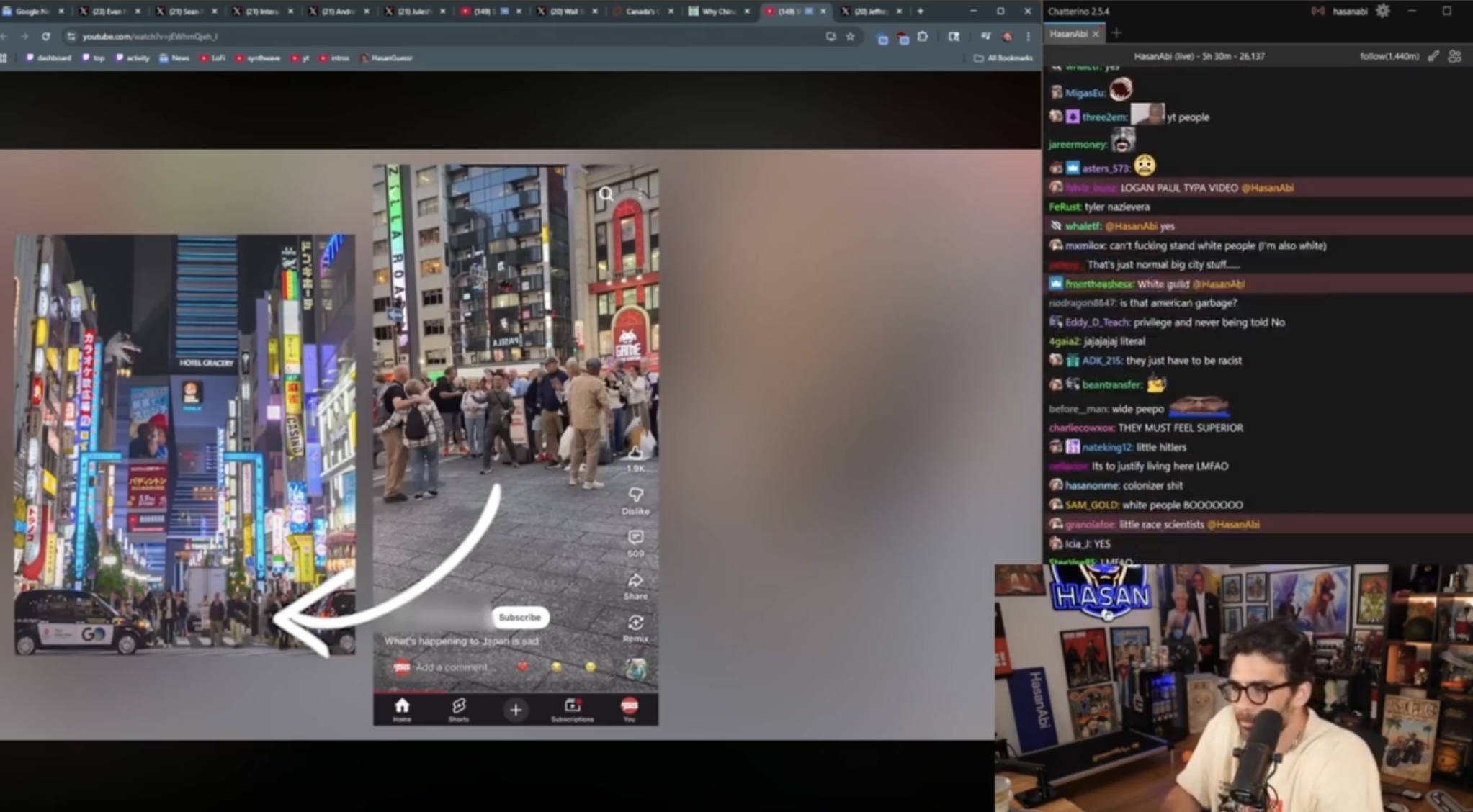
Task: Open browser extensions puzzle icon
Action: [923, 36]
